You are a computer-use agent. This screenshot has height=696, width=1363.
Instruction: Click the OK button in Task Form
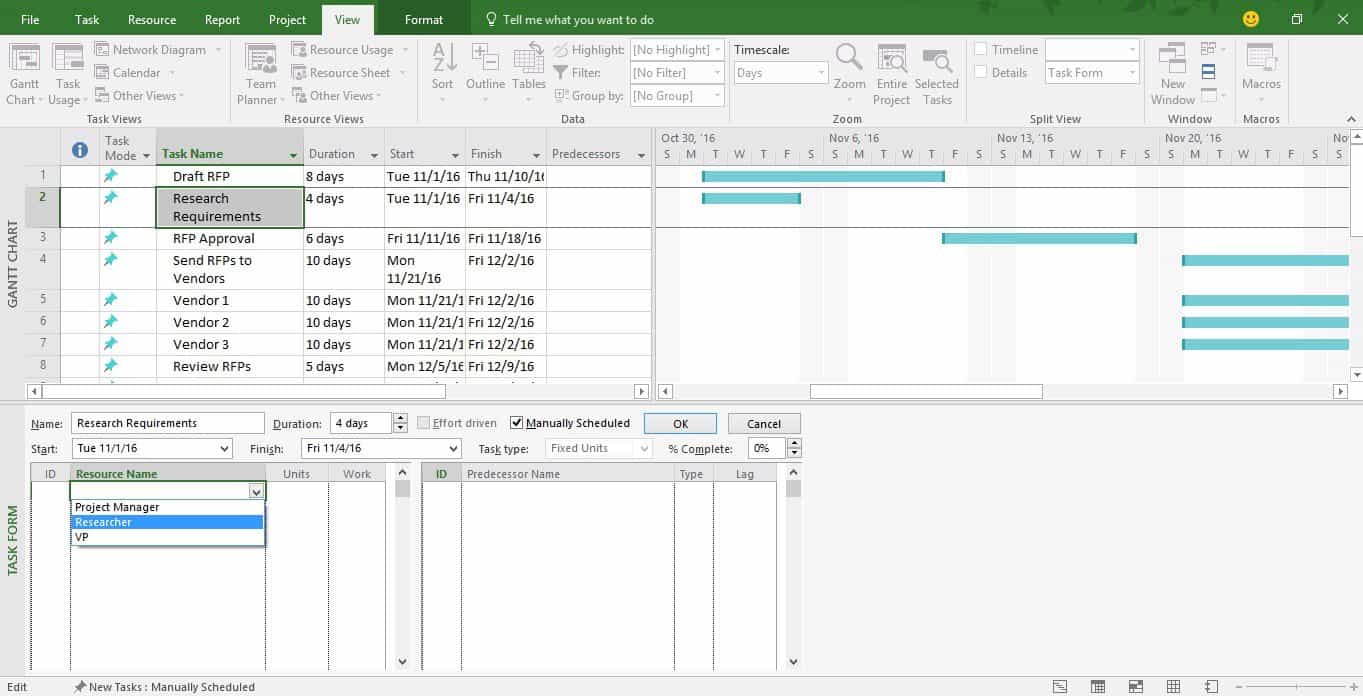click(x=680, y=424)
